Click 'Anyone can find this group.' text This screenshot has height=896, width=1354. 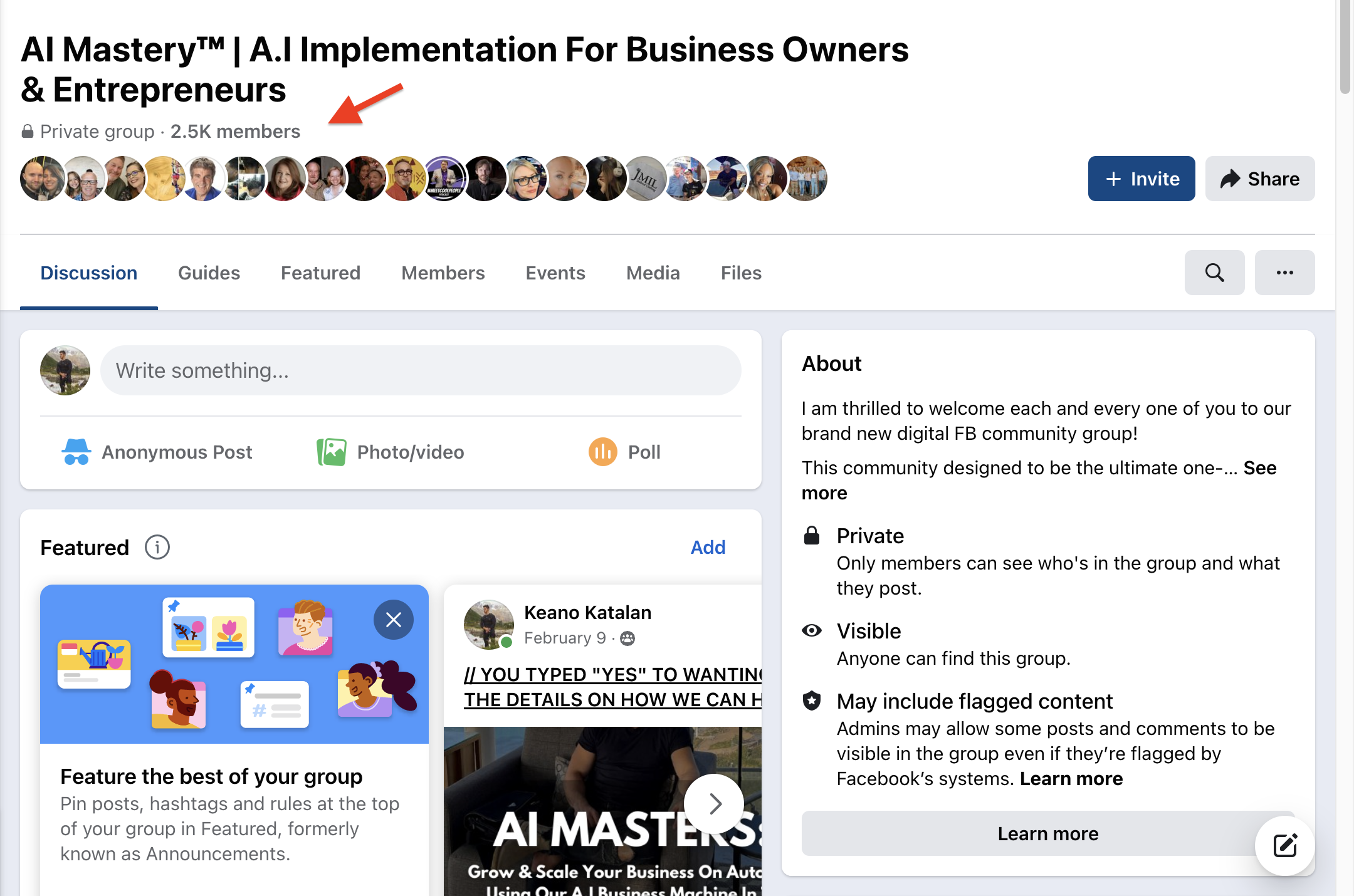click(953, 658)
